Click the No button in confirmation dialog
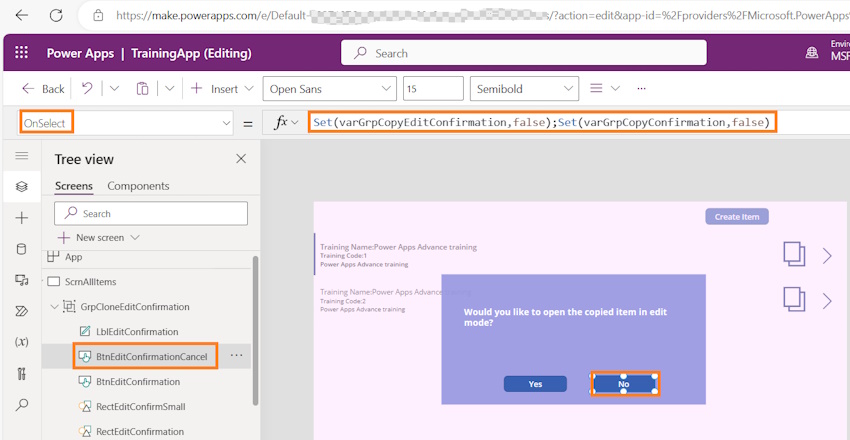 click(x=623, y=384)
